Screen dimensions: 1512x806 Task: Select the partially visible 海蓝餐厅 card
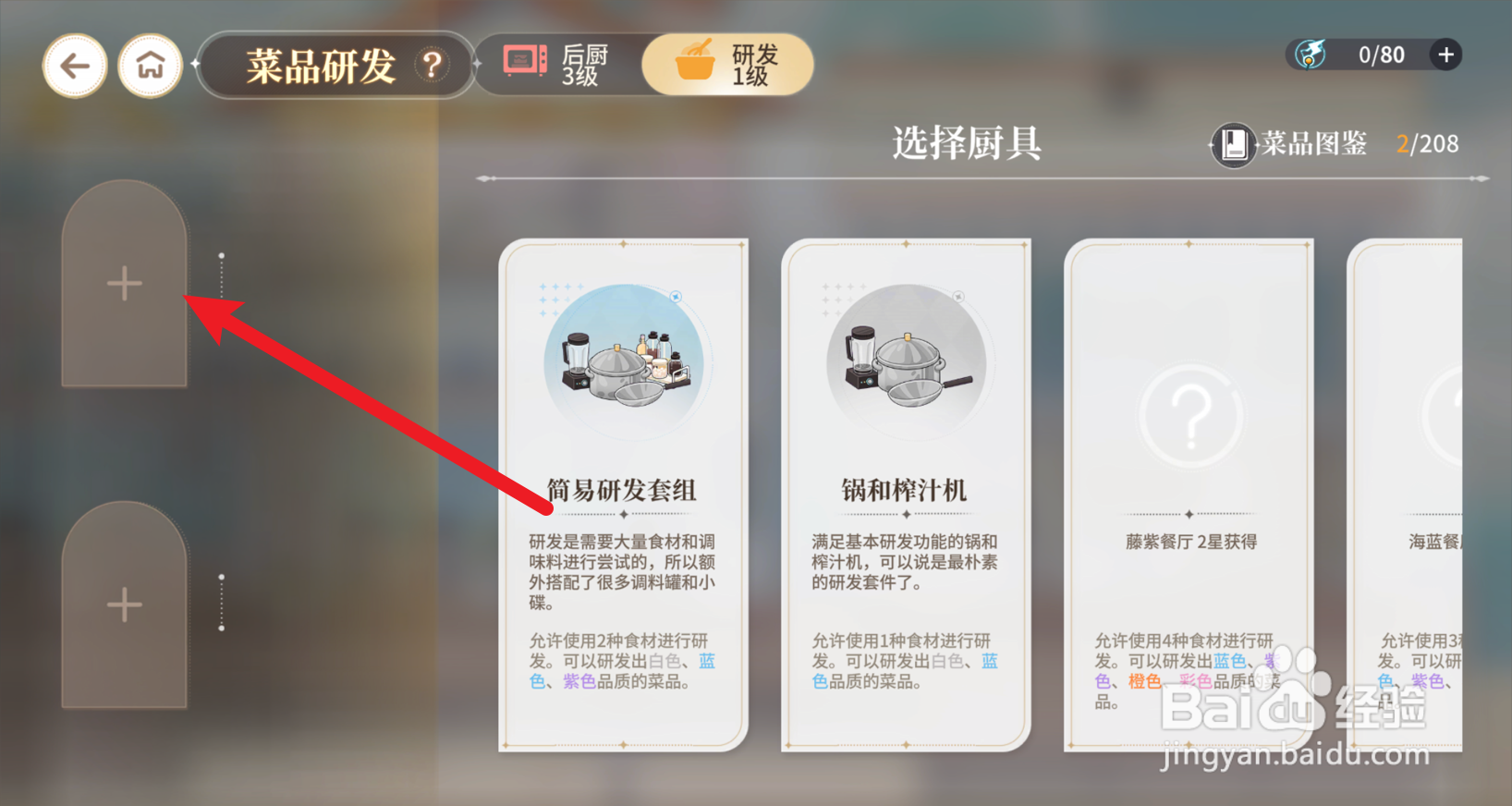click(x=1405, y=495)
